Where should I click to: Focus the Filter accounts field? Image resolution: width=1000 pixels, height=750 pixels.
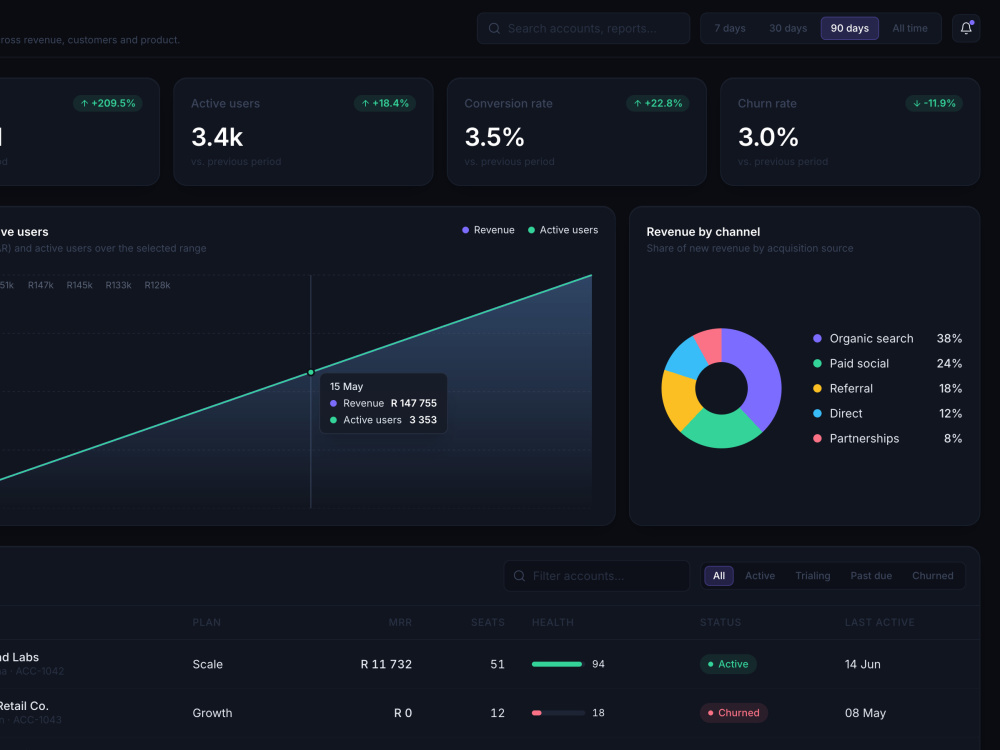597,576
